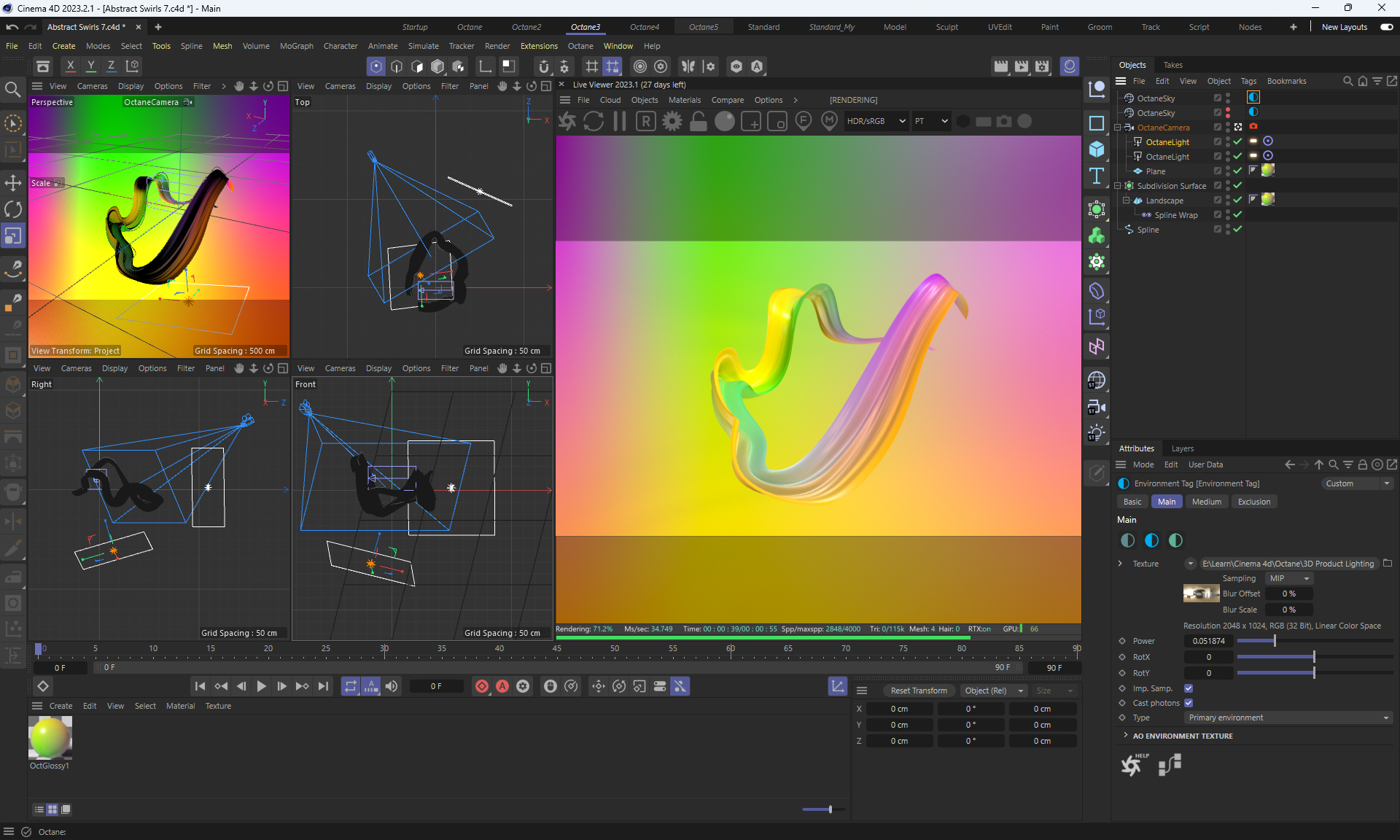This screenshot has height=840, width=1400.
Task: Open the HDR/sRGB color space dropdown
Action: 876,121
